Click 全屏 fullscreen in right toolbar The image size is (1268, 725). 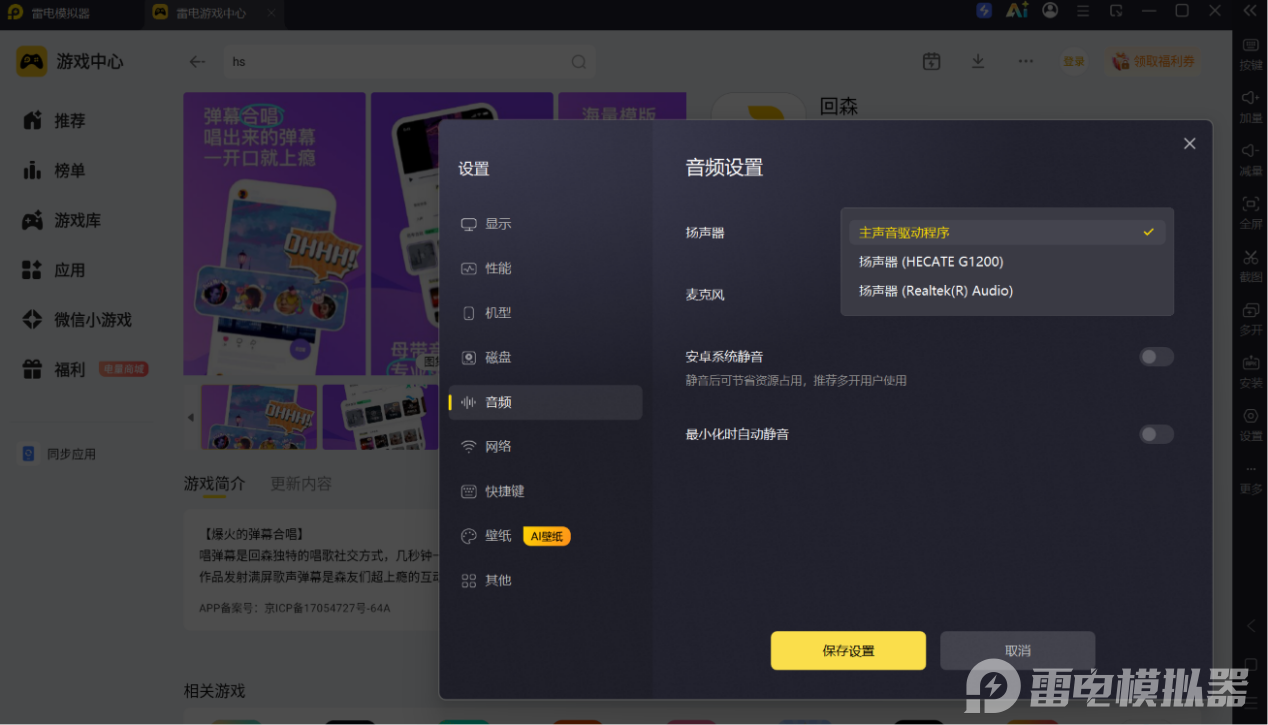1251,212
